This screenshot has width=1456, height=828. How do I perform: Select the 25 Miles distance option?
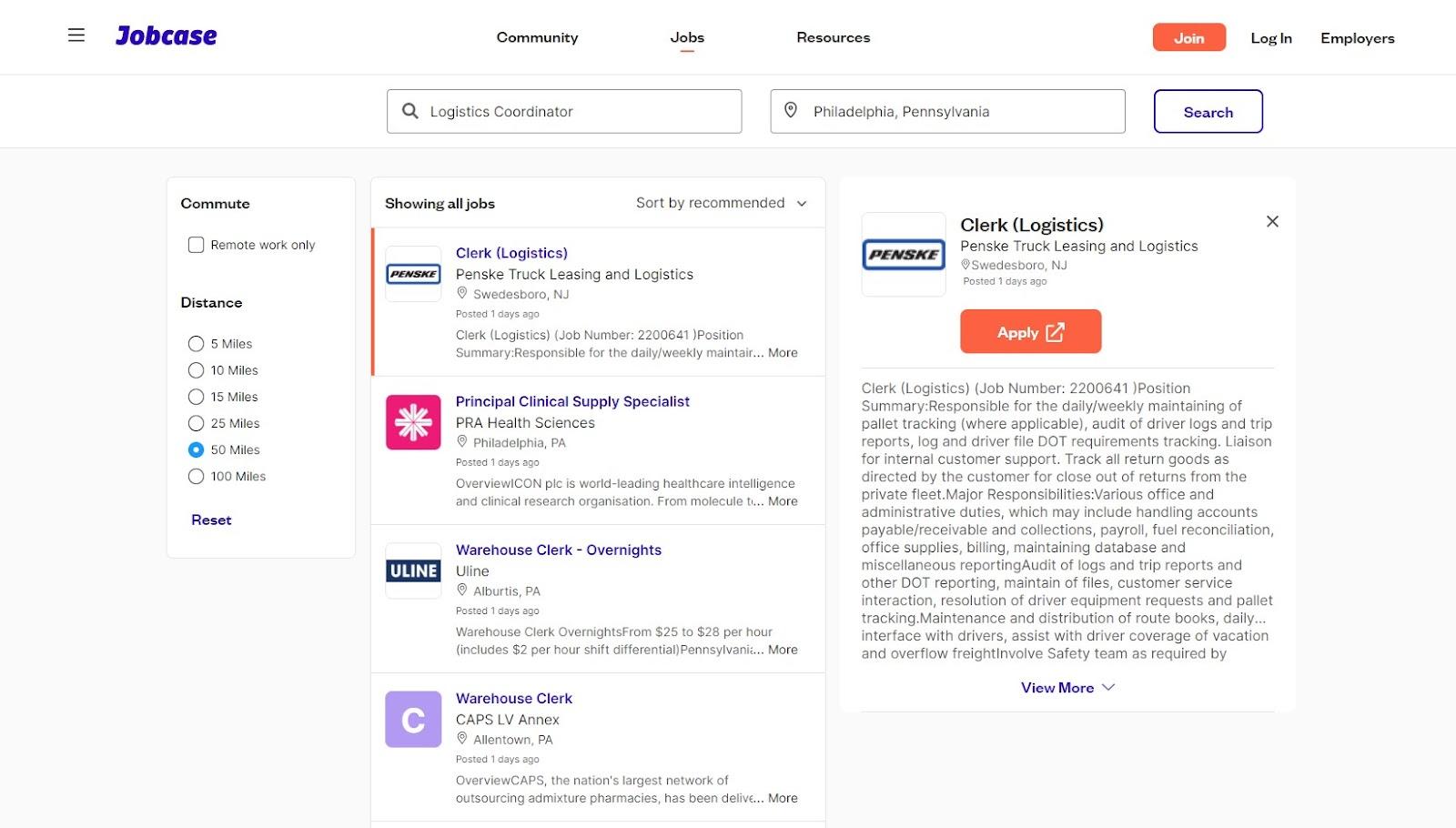(x=196, y=423)
